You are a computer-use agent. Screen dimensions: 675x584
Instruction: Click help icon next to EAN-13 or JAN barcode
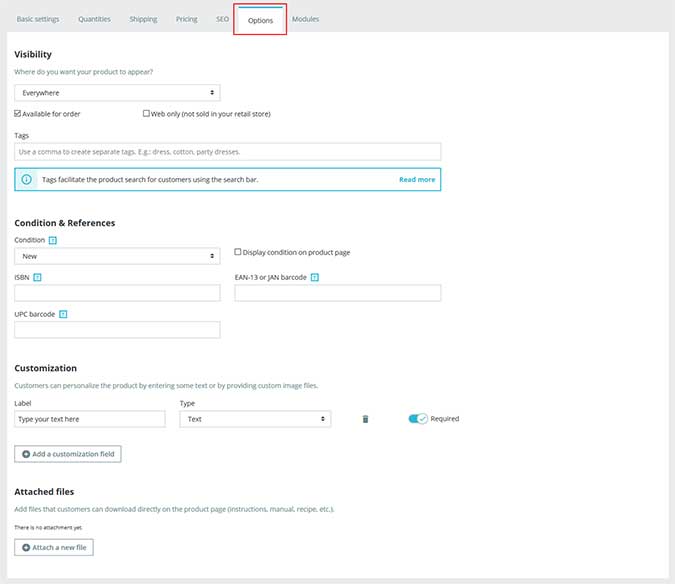[315, 277]
